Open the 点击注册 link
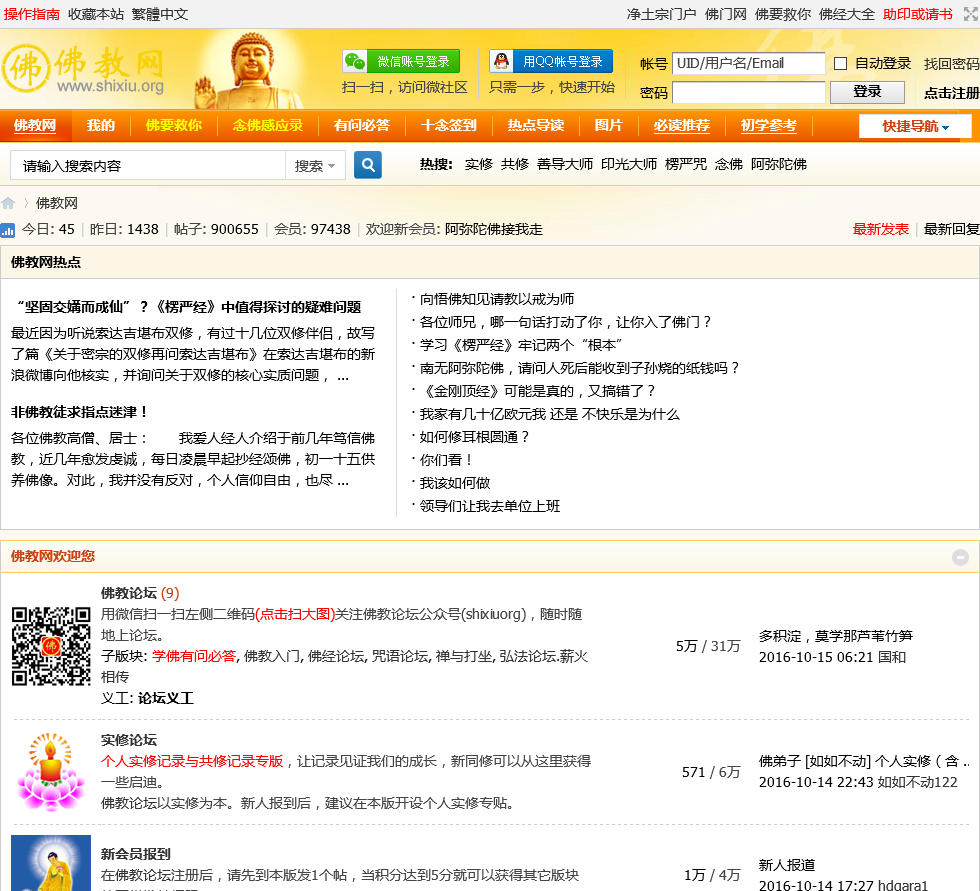Viewport: 980px width, 891px height. (951, 93)
